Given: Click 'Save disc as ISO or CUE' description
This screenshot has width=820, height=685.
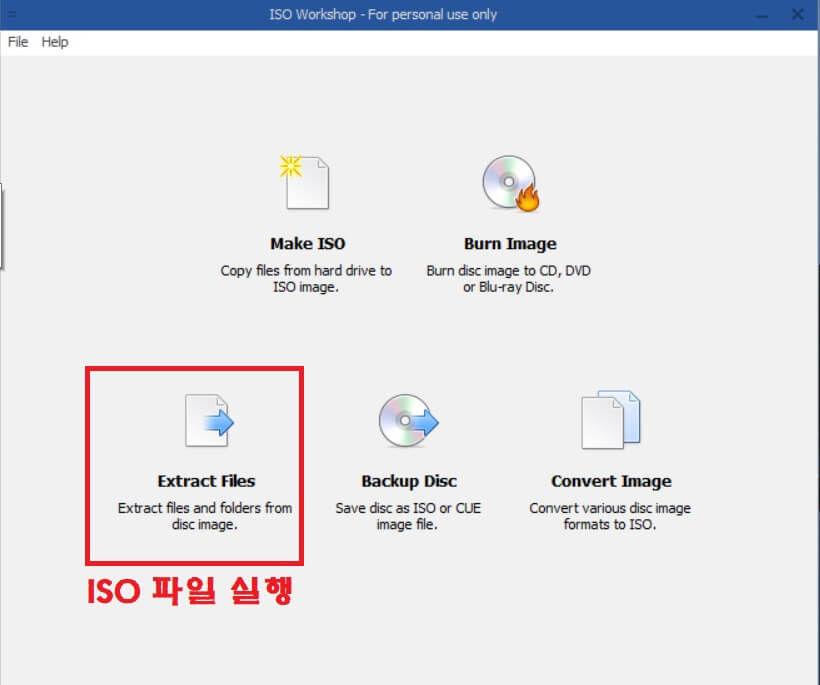Looking at the screenshot, I should 408,516.
